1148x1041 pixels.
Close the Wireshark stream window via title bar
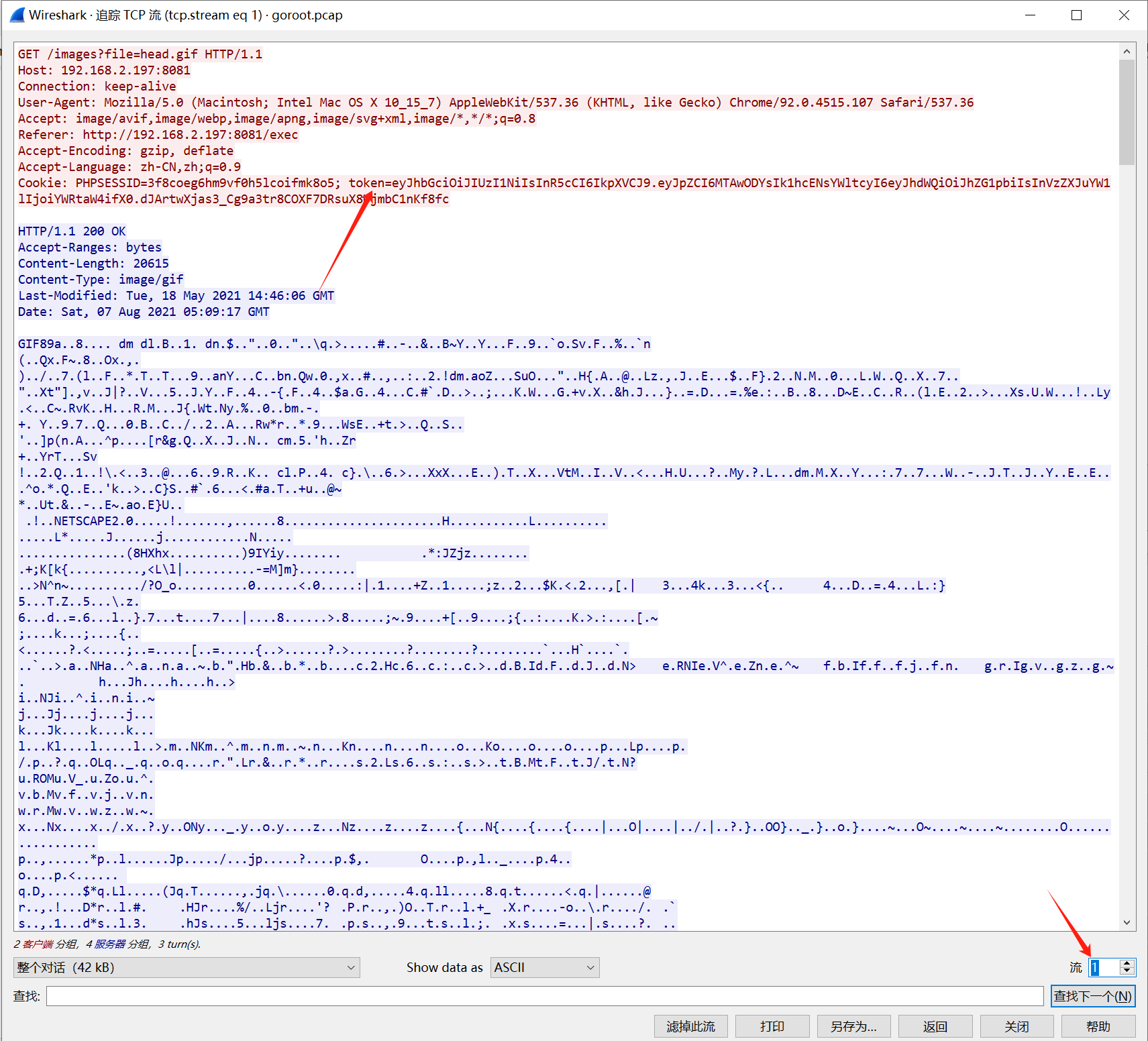[1124, 15]
